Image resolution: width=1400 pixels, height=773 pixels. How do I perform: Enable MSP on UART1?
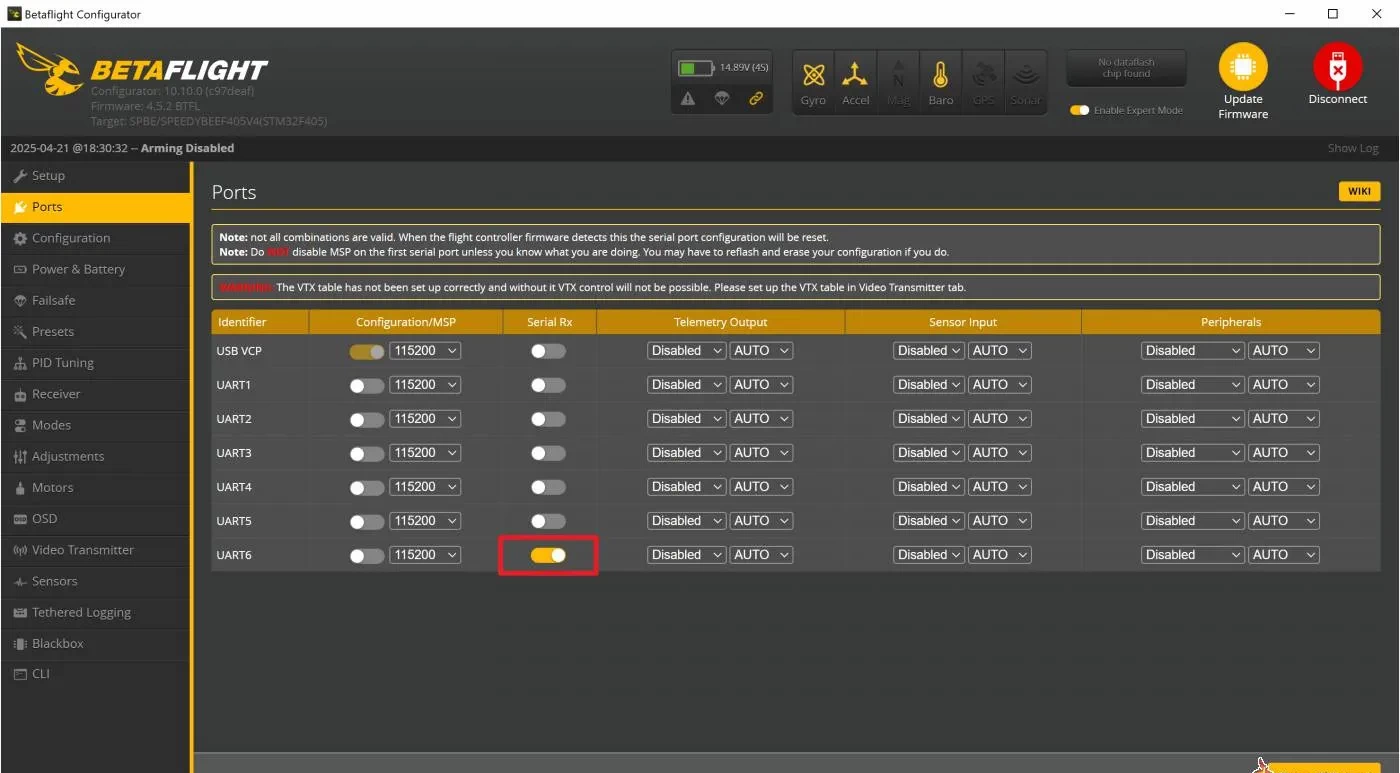tap(367, 385)
